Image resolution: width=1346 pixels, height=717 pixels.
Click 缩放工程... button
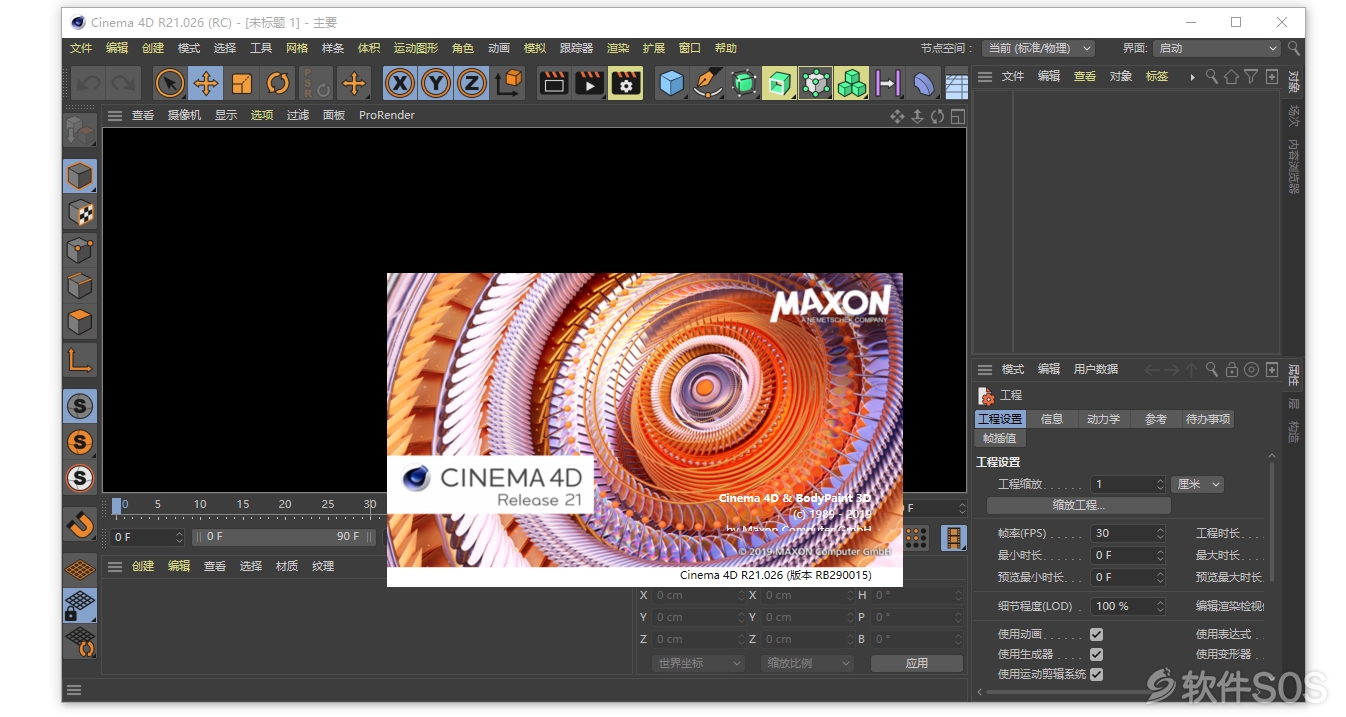1078,505
